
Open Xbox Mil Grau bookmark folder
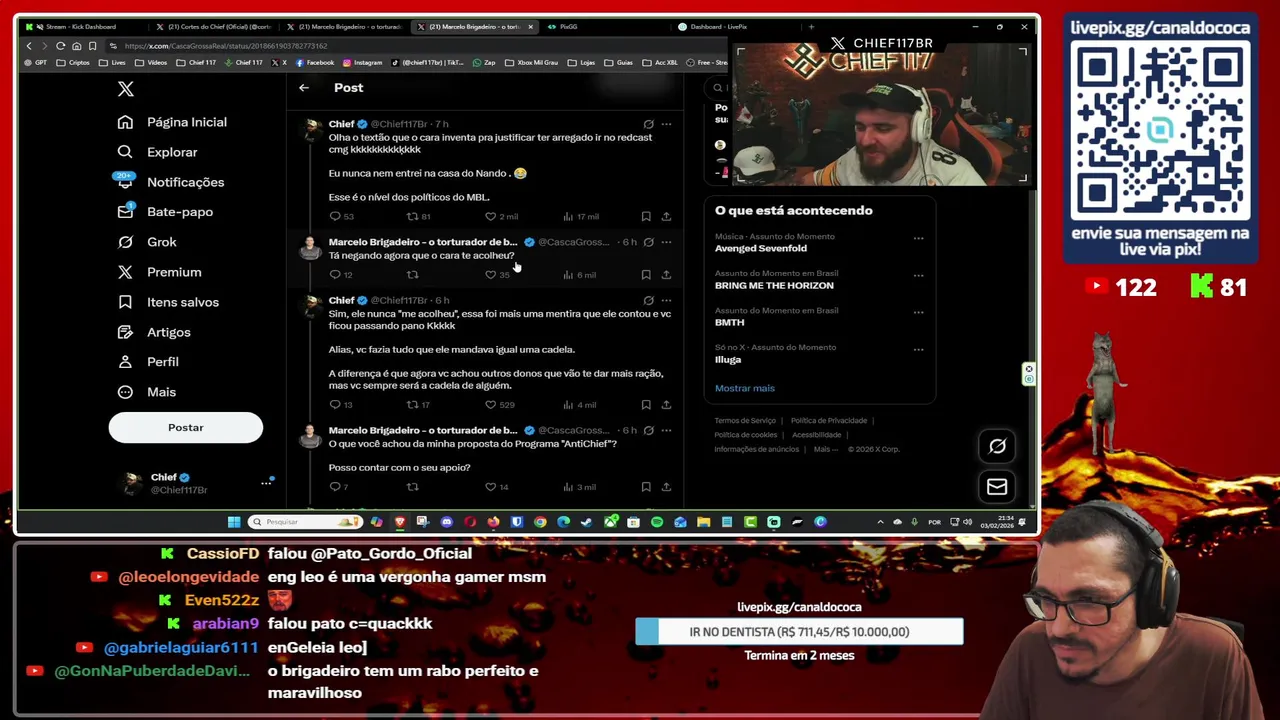tap(532, 62)
